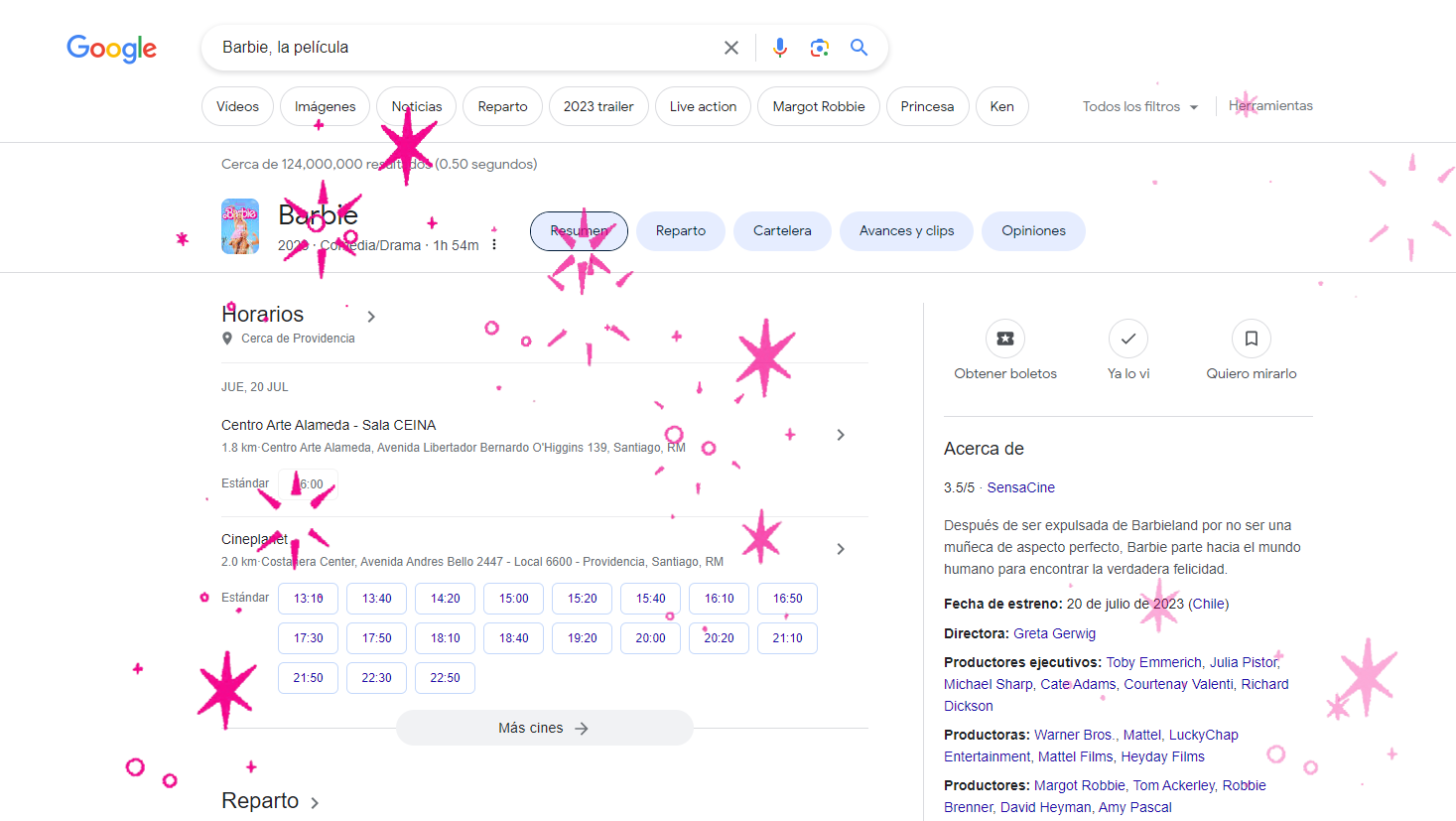Choose the 16:10 showtime

coord(720,599)
